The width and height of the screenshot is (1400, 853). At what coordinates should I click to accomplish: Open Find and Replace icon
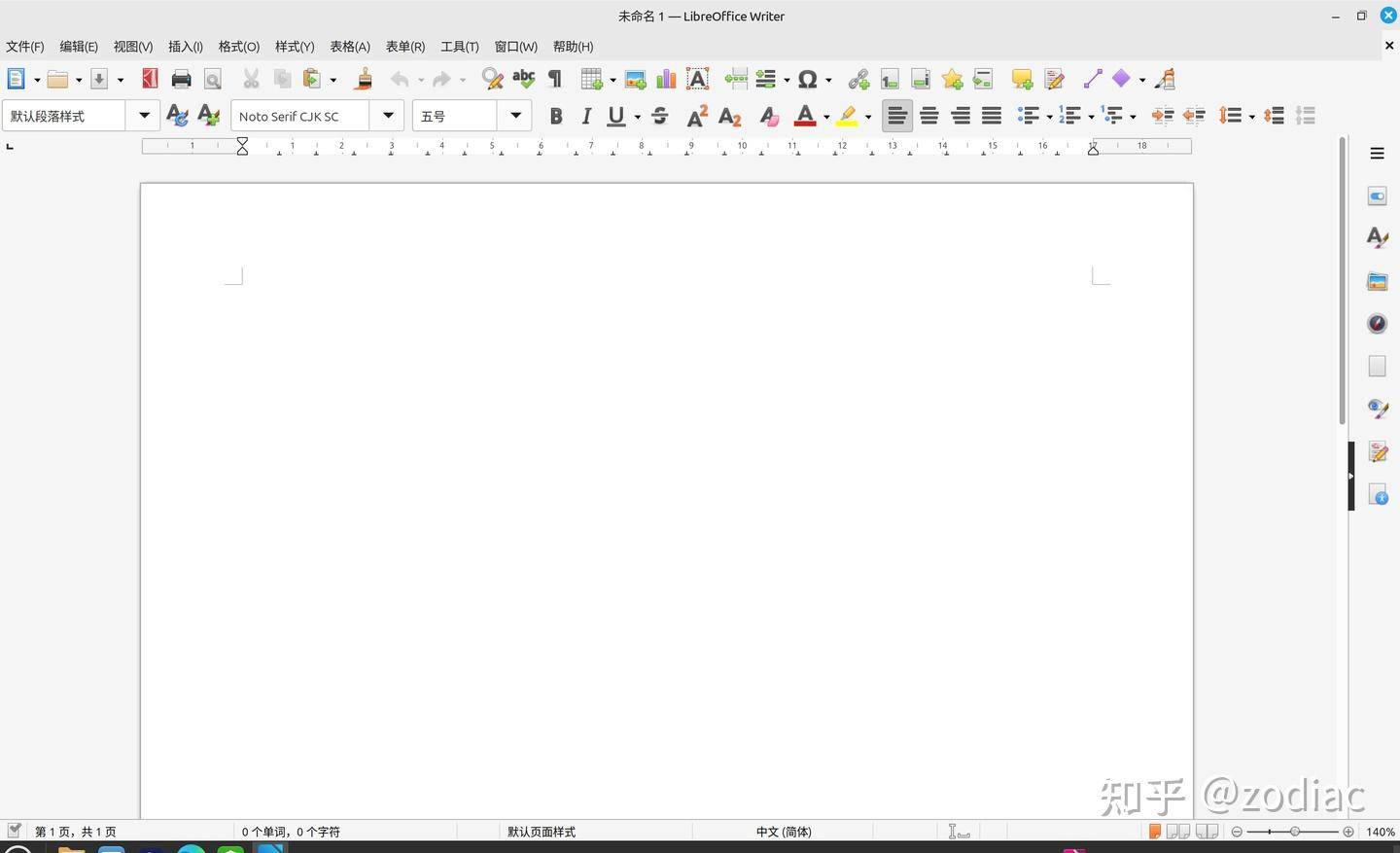(493, 79)
